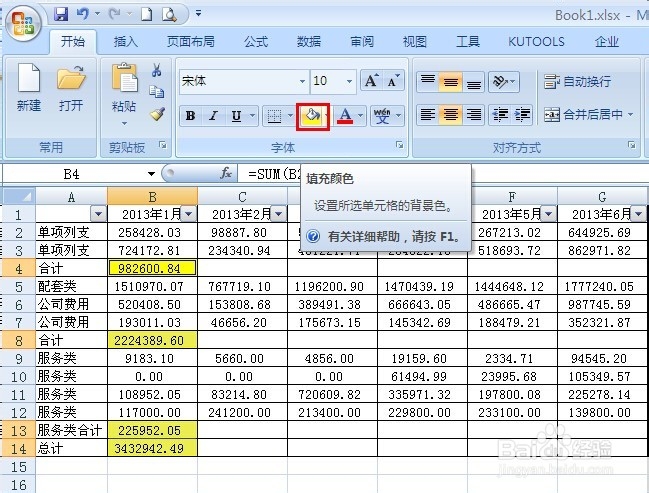649x493 pixels.
Task: Open the filter dropdown for 2013年1月
Action: [x=189, y=214]
